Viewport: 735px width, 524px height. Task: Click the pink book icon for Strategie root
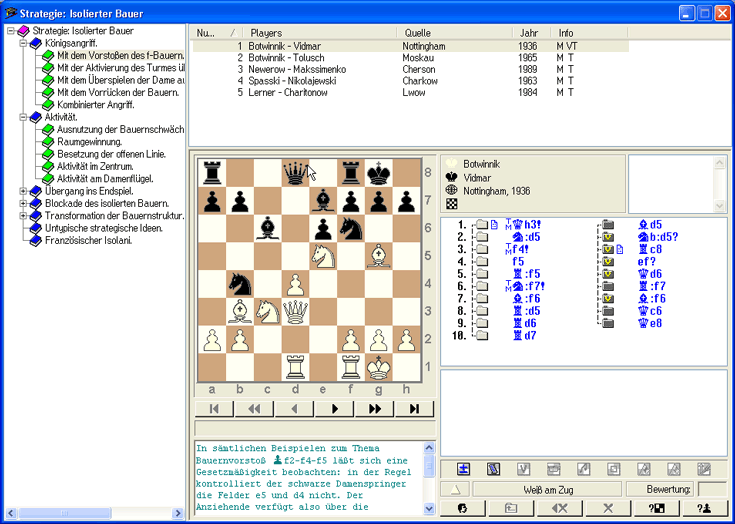pyautogui.click(x=23, y=31)
